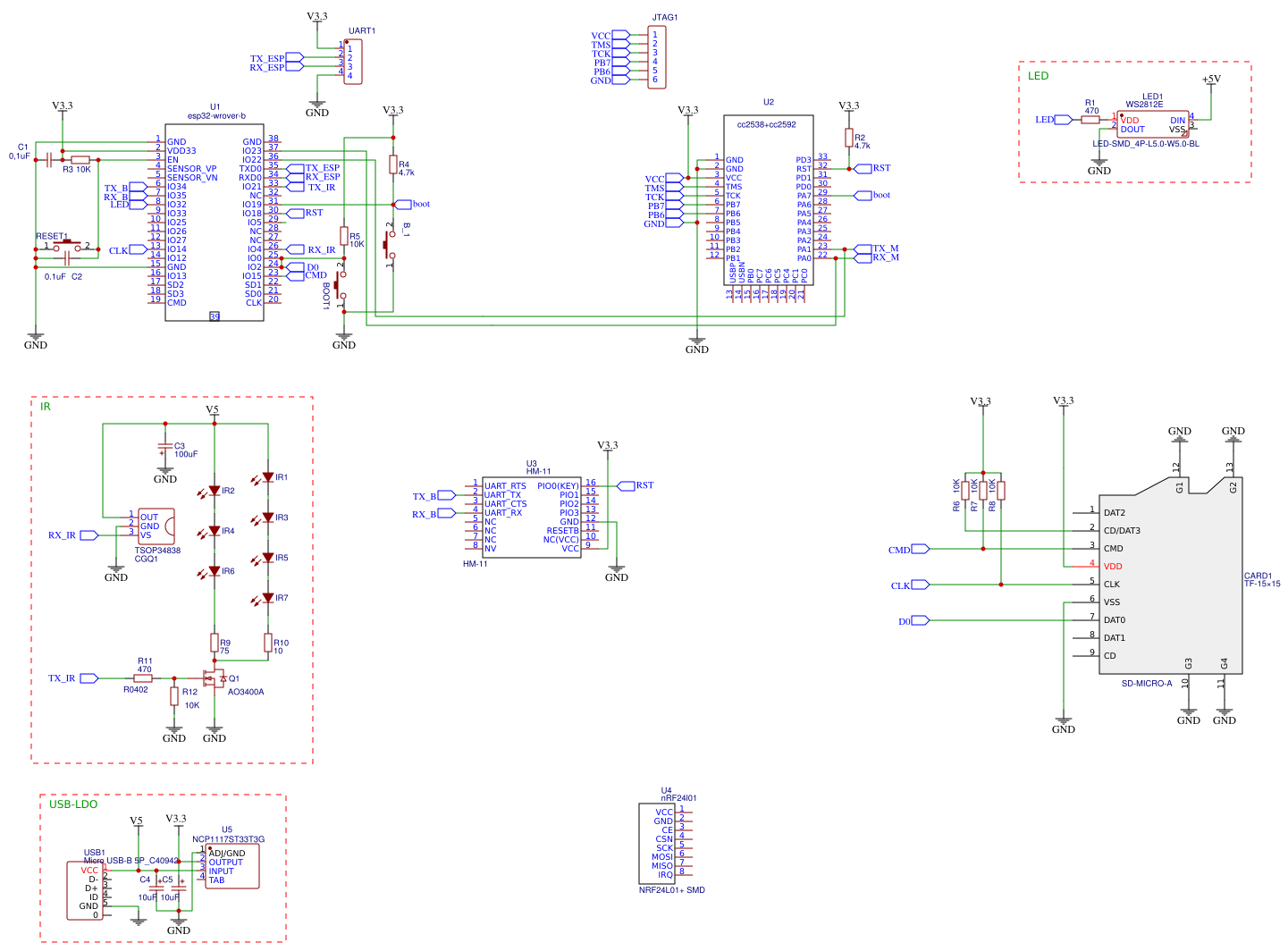
Task: Click the +5V power symbol in LED section
Action: pos(1209,79)
